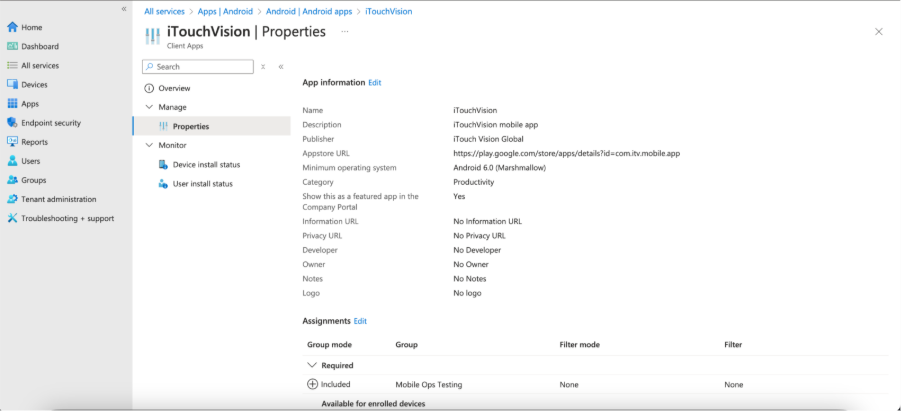Clear the search with the X icon
Image resolution: width=901 pixels, height=411 pixels.
tap(263, 67)
